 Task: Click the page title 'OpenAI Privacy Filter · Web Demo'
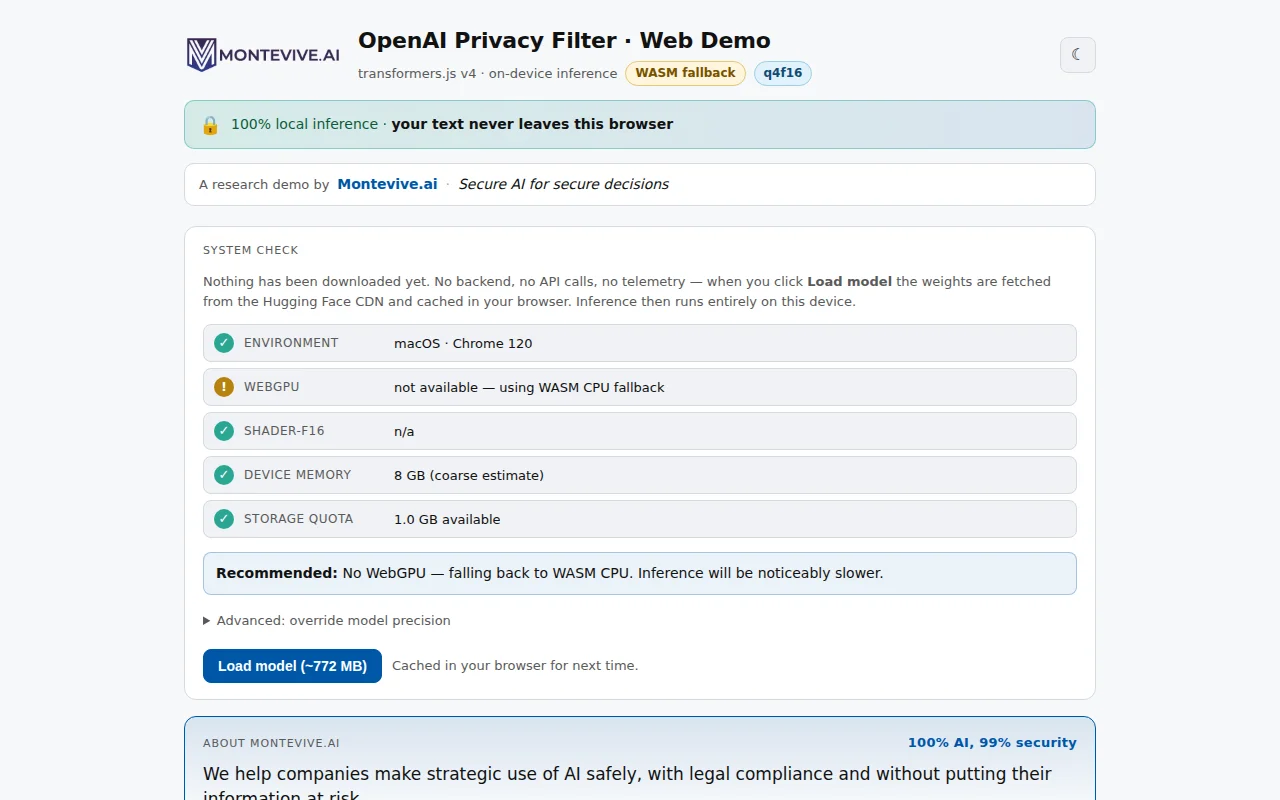pyautogui.click(x=564, y=41)
